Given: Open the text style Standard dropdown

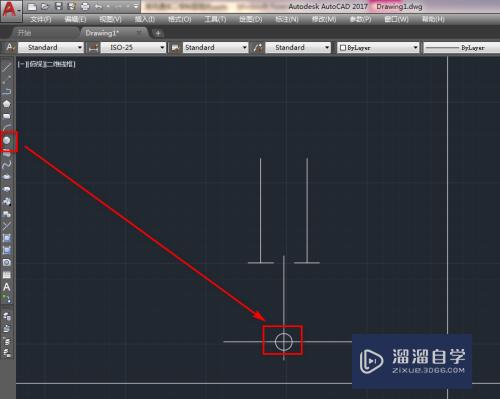Looking at the screenshot, I should (51, 47).
